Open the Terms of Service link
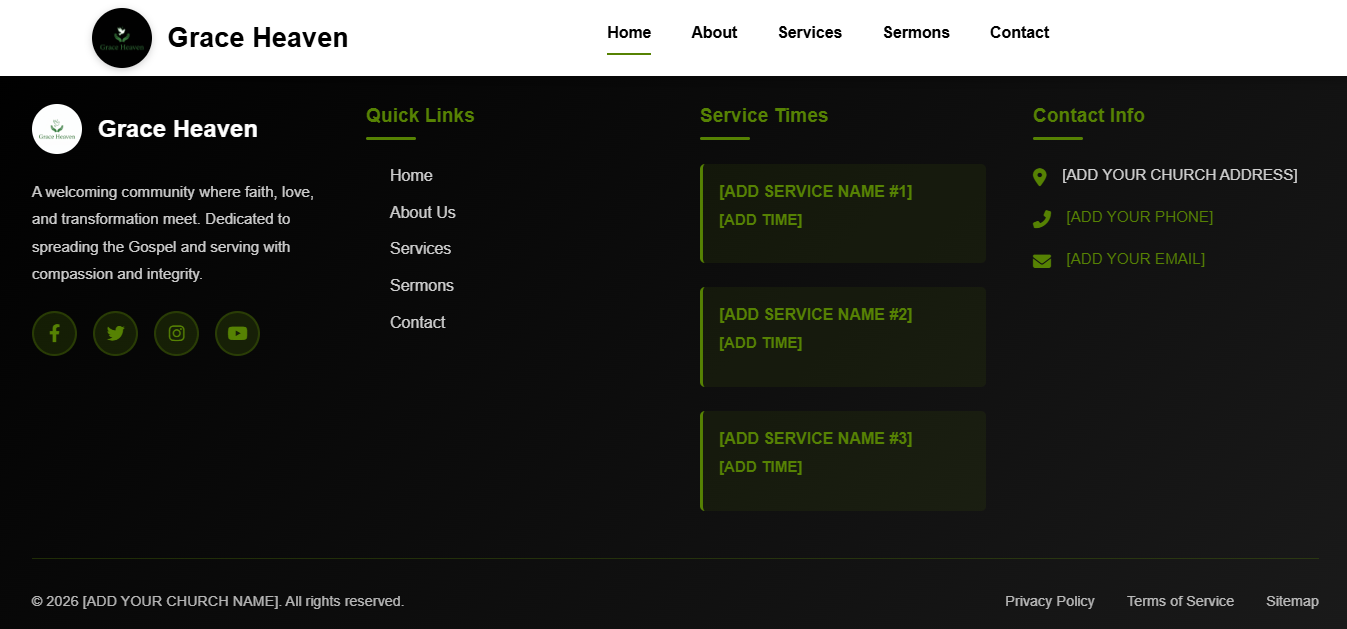 tap(1180, 601)
